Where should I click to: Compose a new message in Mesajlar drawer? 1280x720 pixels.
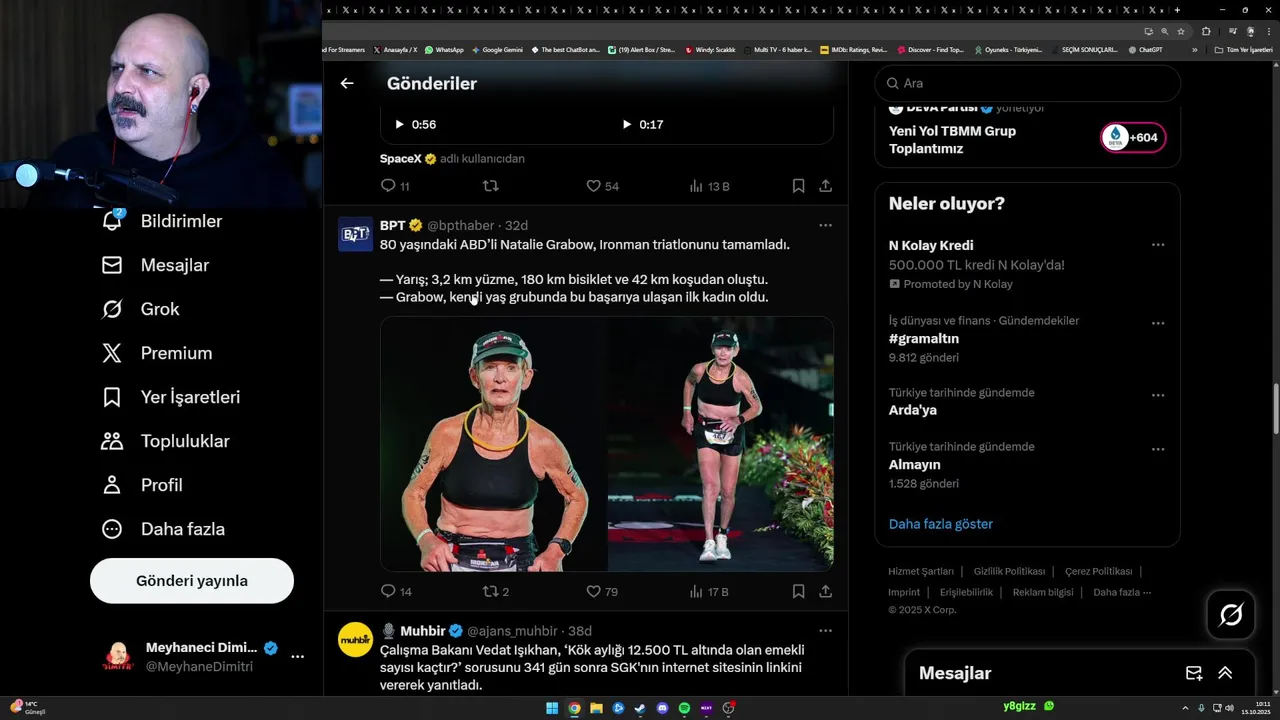pyautogui.click(x=1194, y=673)
